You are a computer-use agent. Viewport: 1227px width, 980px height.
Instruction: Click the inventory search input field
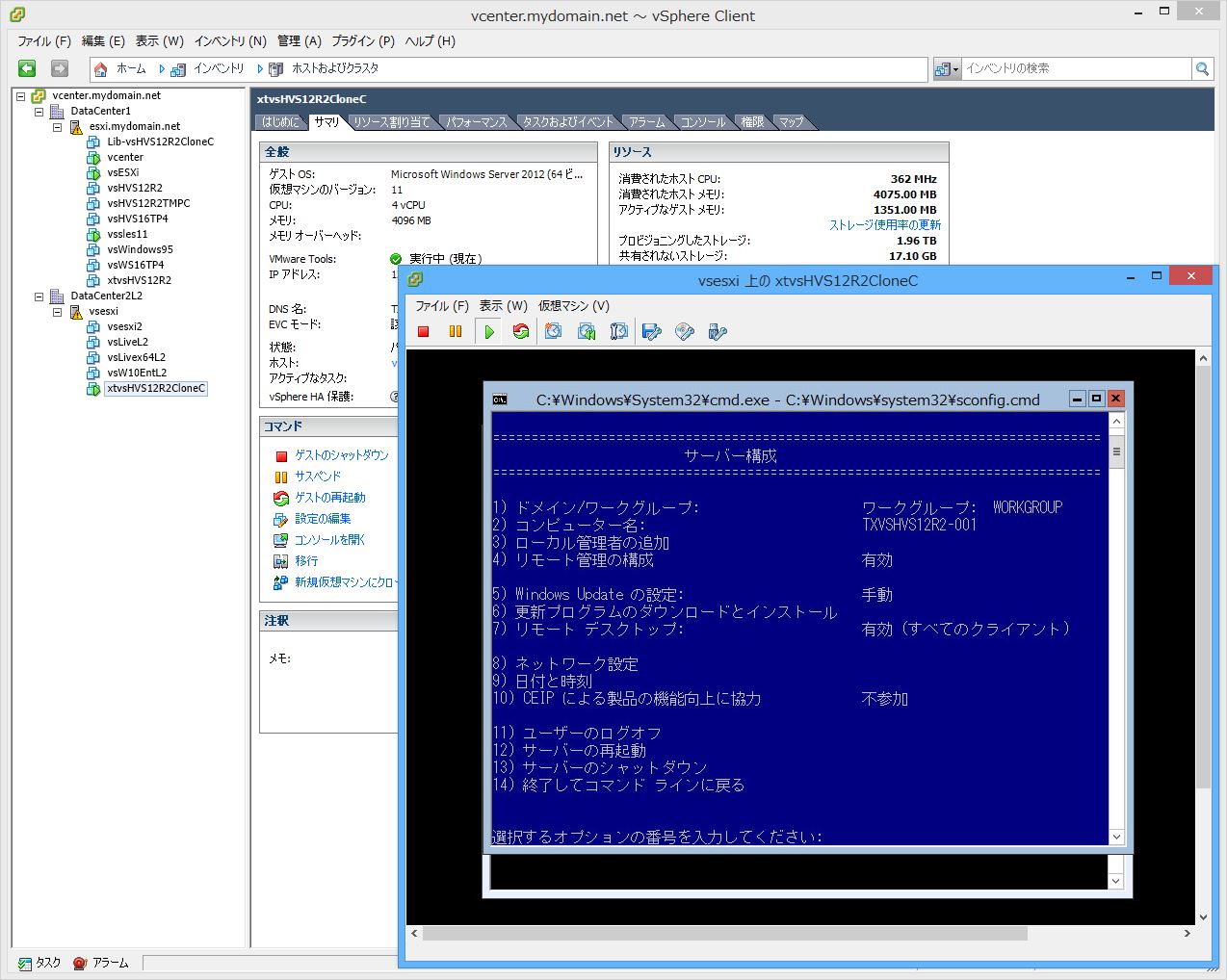(1077, 68)
